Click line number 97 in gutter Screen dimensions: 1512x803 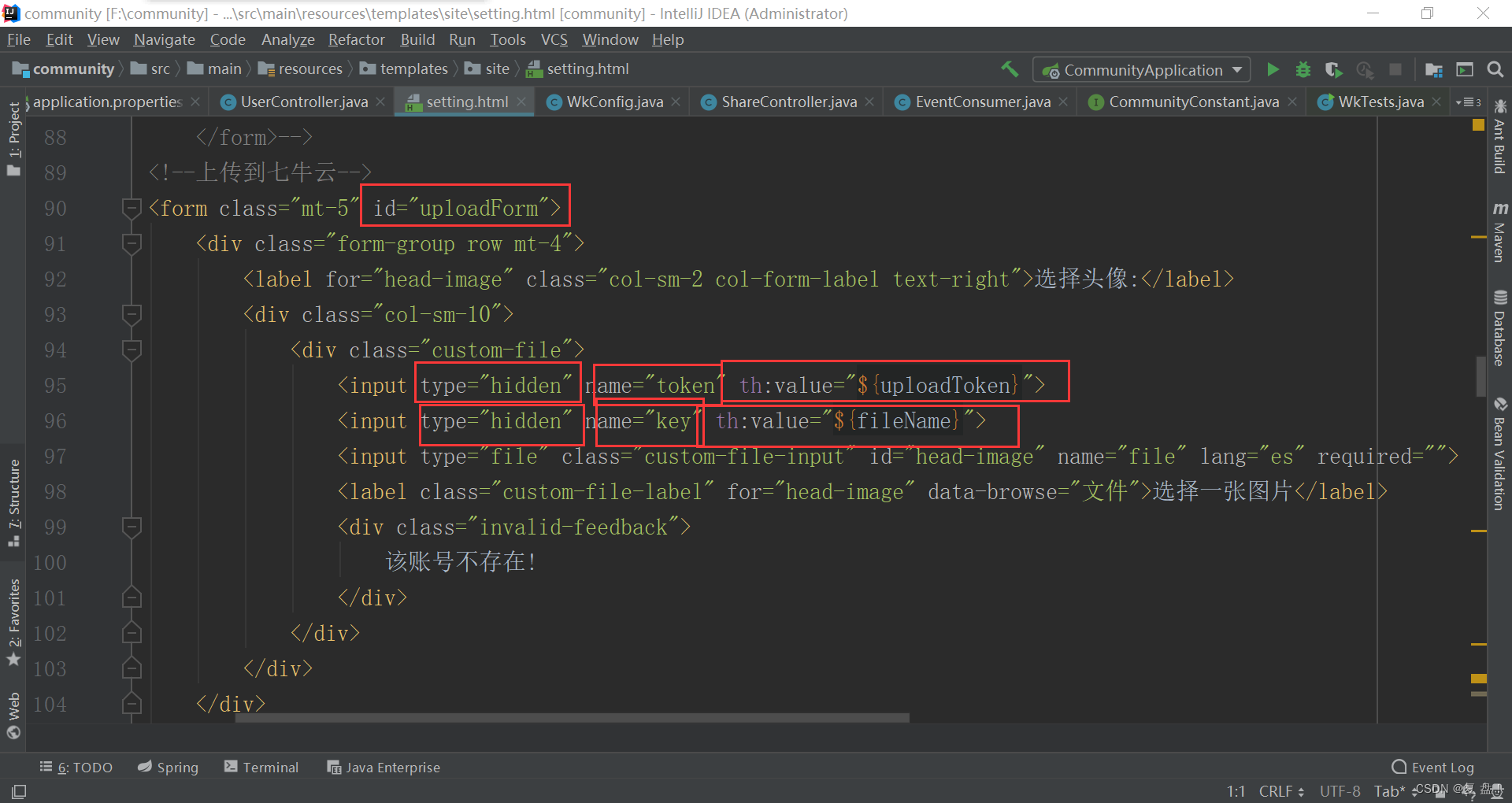coord(55,457)
